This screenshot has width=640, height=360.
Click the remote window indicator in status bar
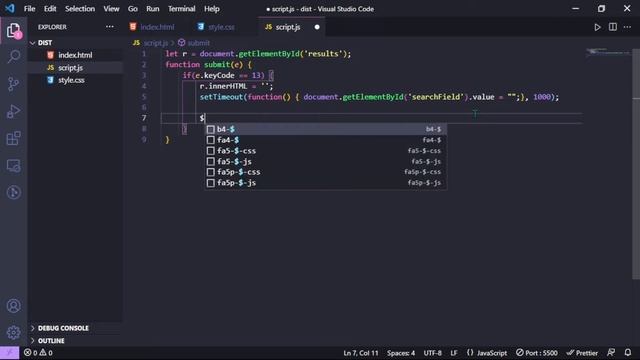click(9, 353)
